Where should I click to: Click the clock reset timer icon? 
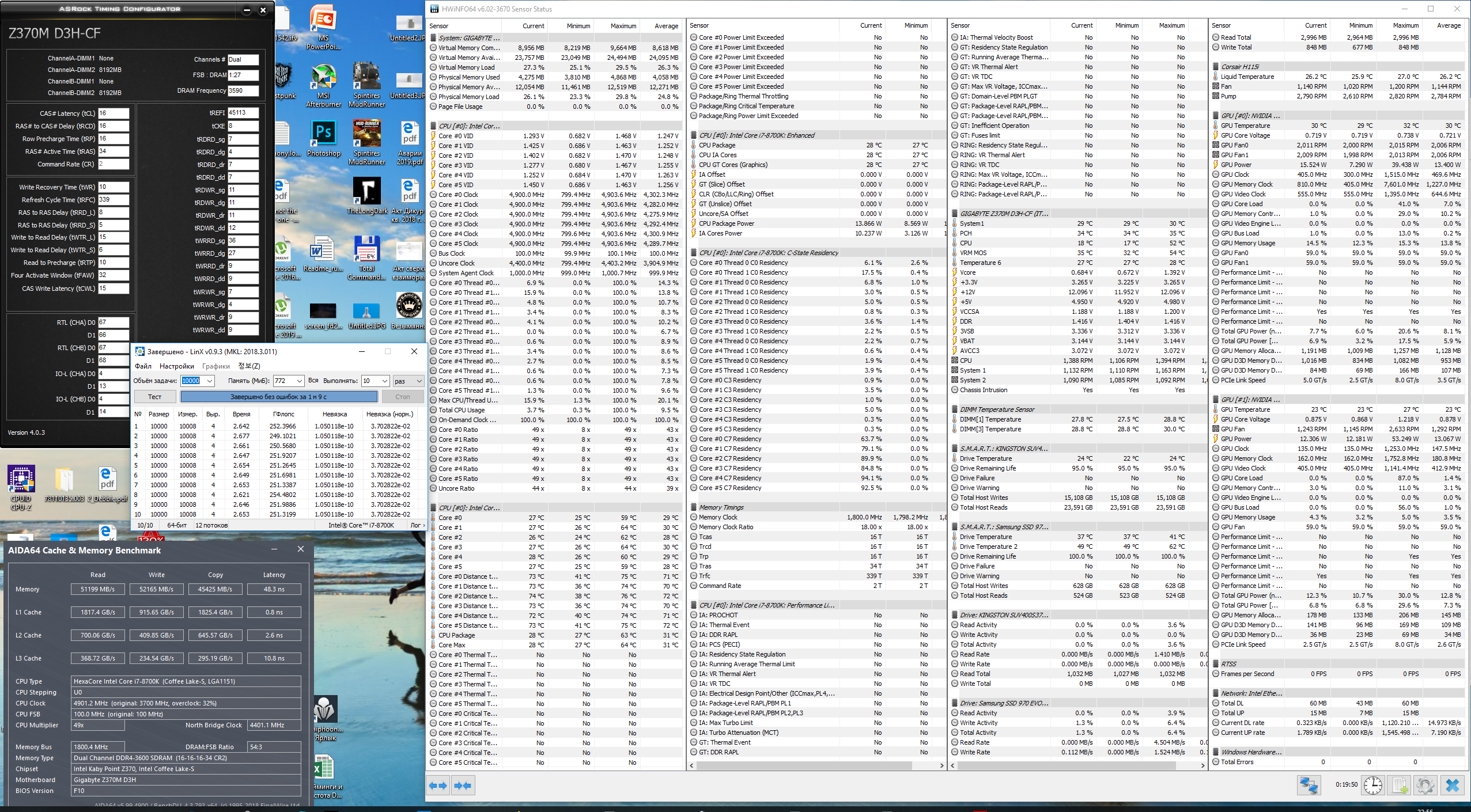coord(1372,786)
